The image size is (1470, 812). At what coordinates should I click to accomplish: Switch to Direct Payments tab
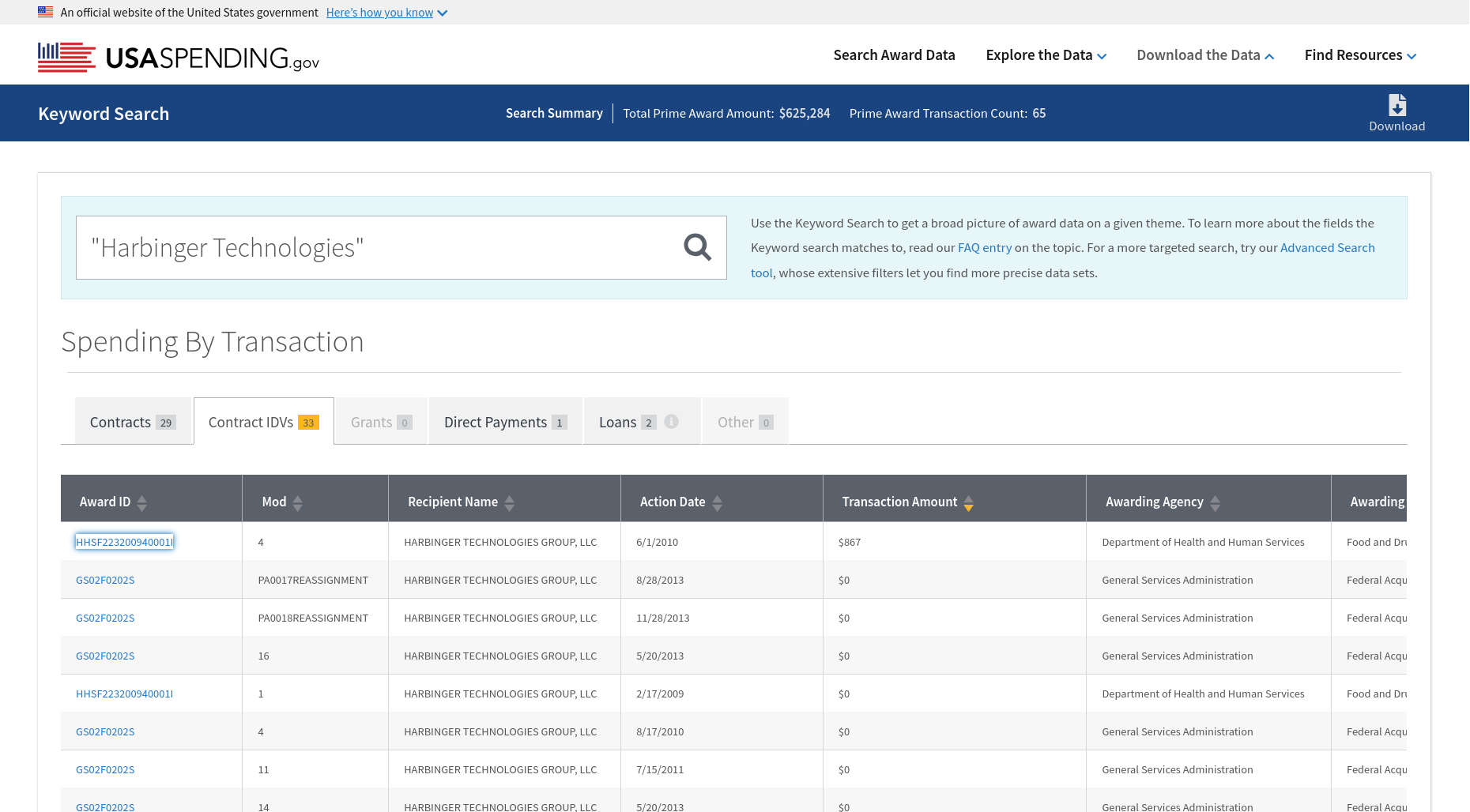click(505, 422)
